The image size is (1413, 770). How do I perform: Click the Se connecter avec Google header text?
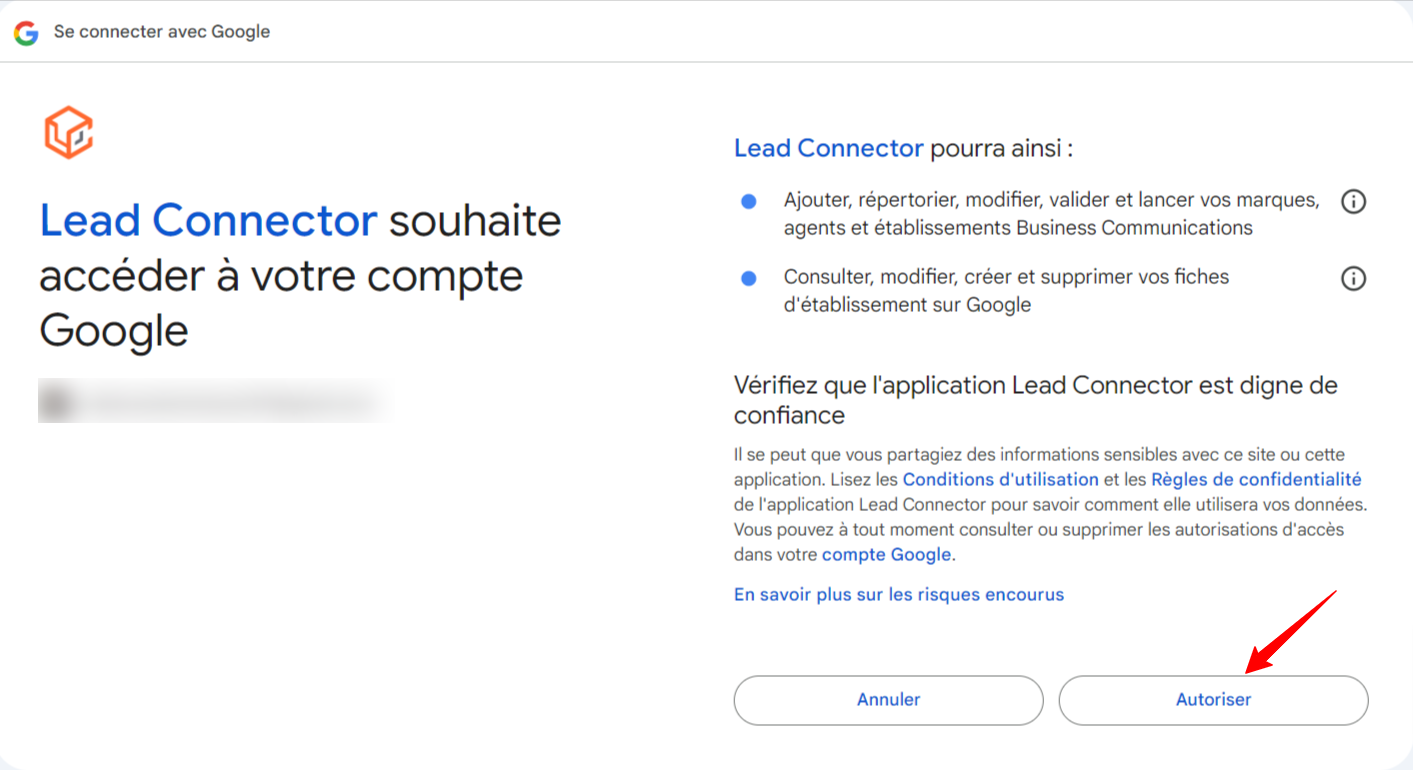click(x=162, y=32)
